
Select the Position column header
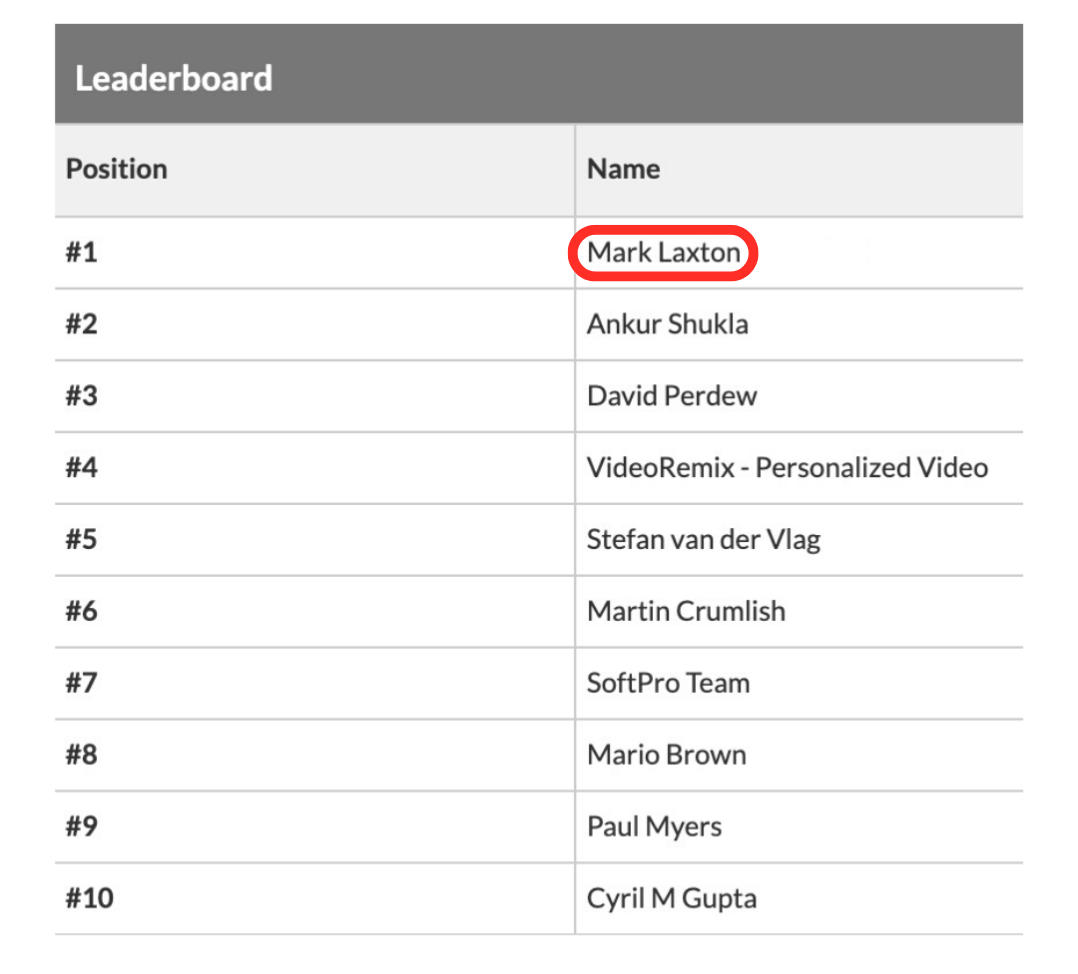(x=116, y=169)
